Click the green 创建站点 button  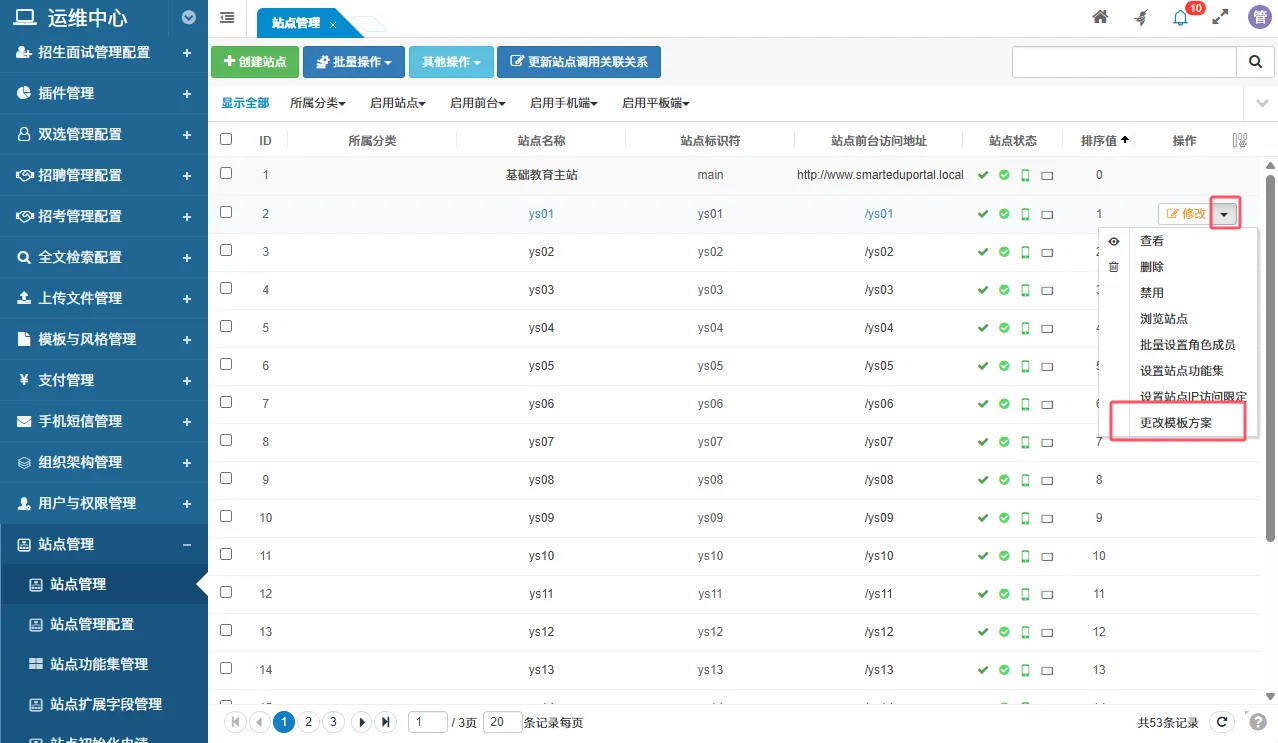coord(254,61)
